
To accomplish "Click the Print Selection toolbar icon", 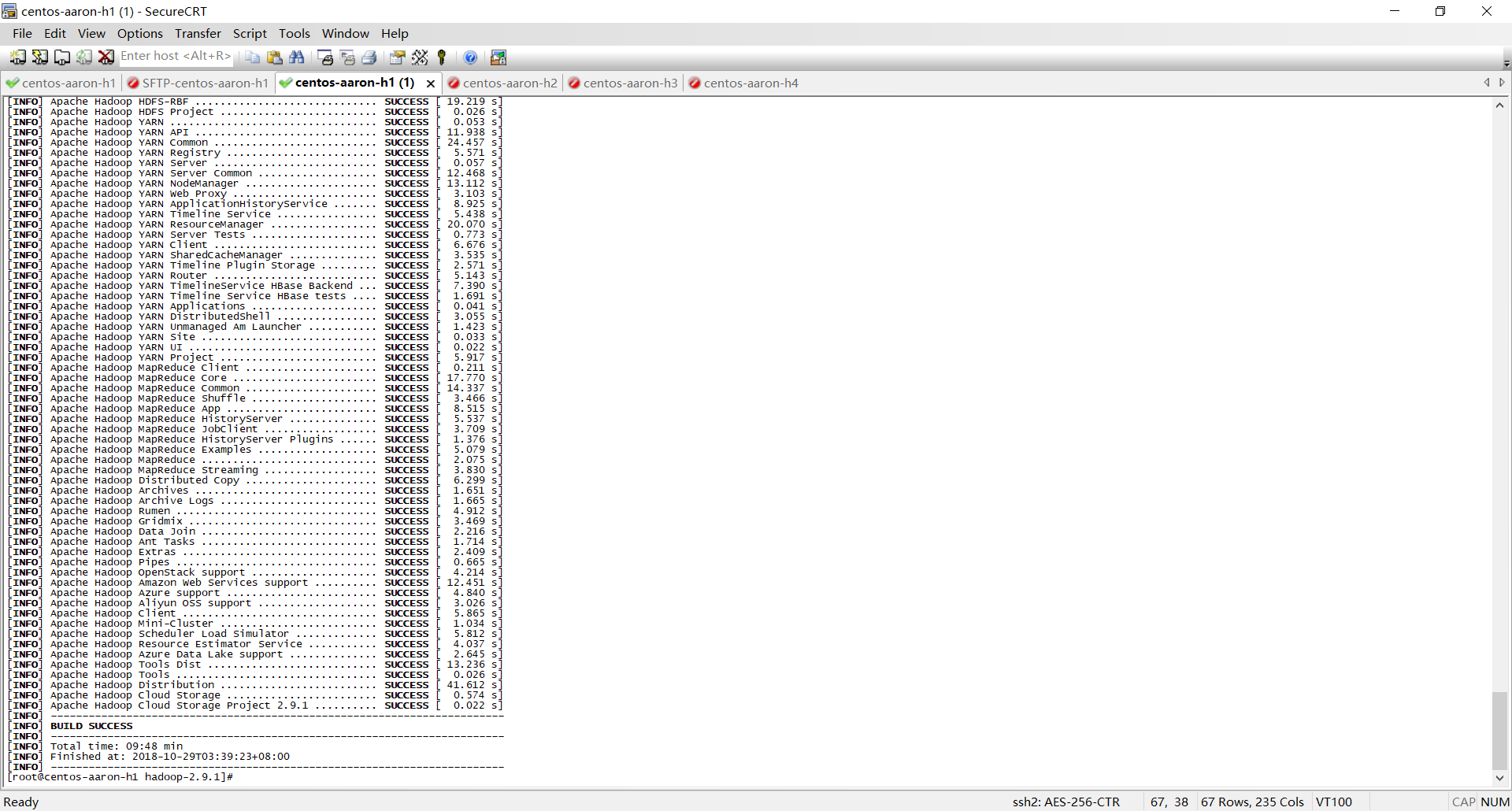I will coord(347,57).
